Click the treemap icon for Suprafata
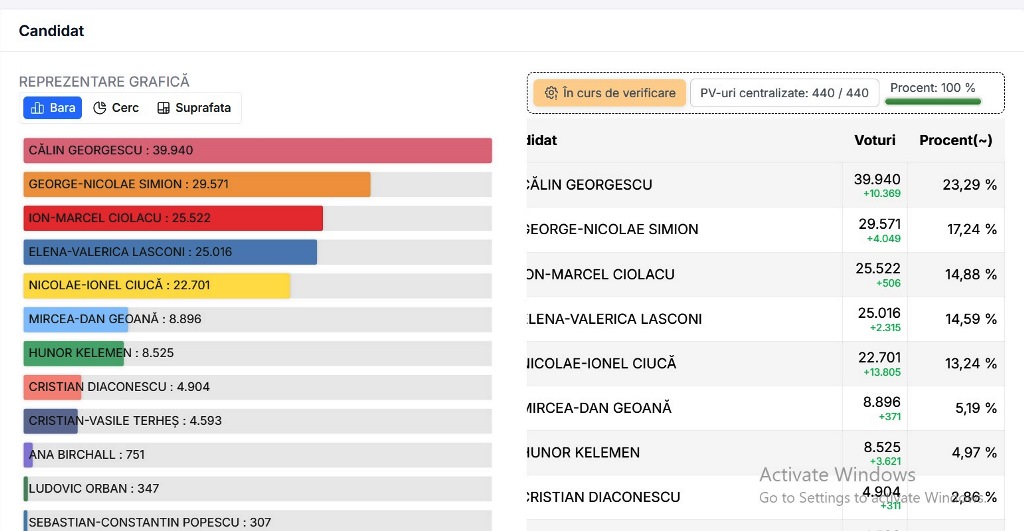The image size is (1024, 531). pyautogui.click(x=163, y=108)
